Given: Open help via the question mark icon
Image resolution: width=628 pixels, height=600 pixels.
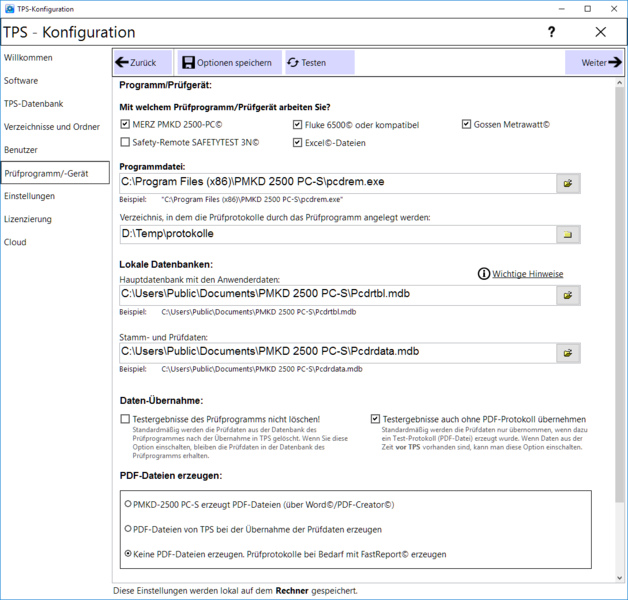Looking at the screenshot, I should 552,32.
